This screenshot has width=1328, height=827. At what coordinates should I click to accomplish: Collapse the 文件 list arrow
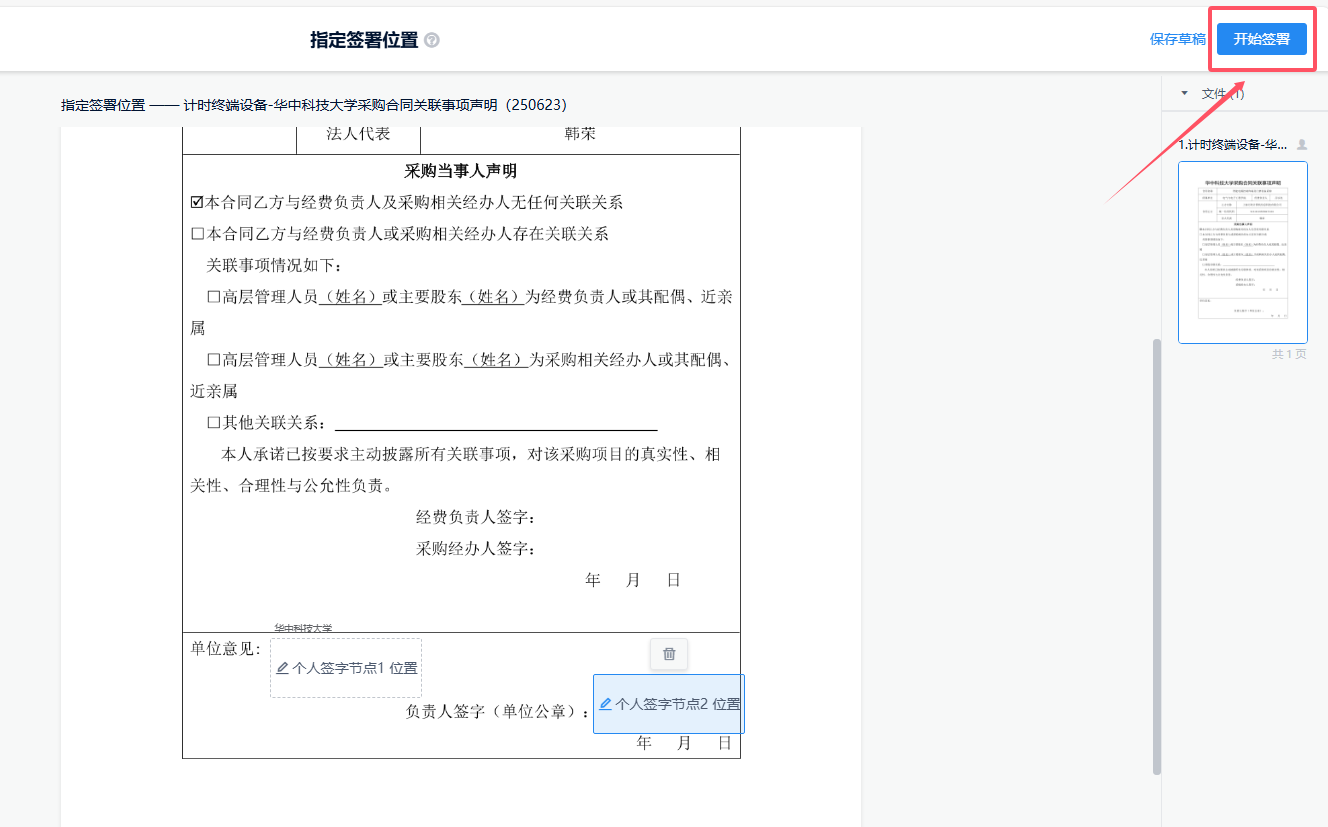tap(1185, 93)
